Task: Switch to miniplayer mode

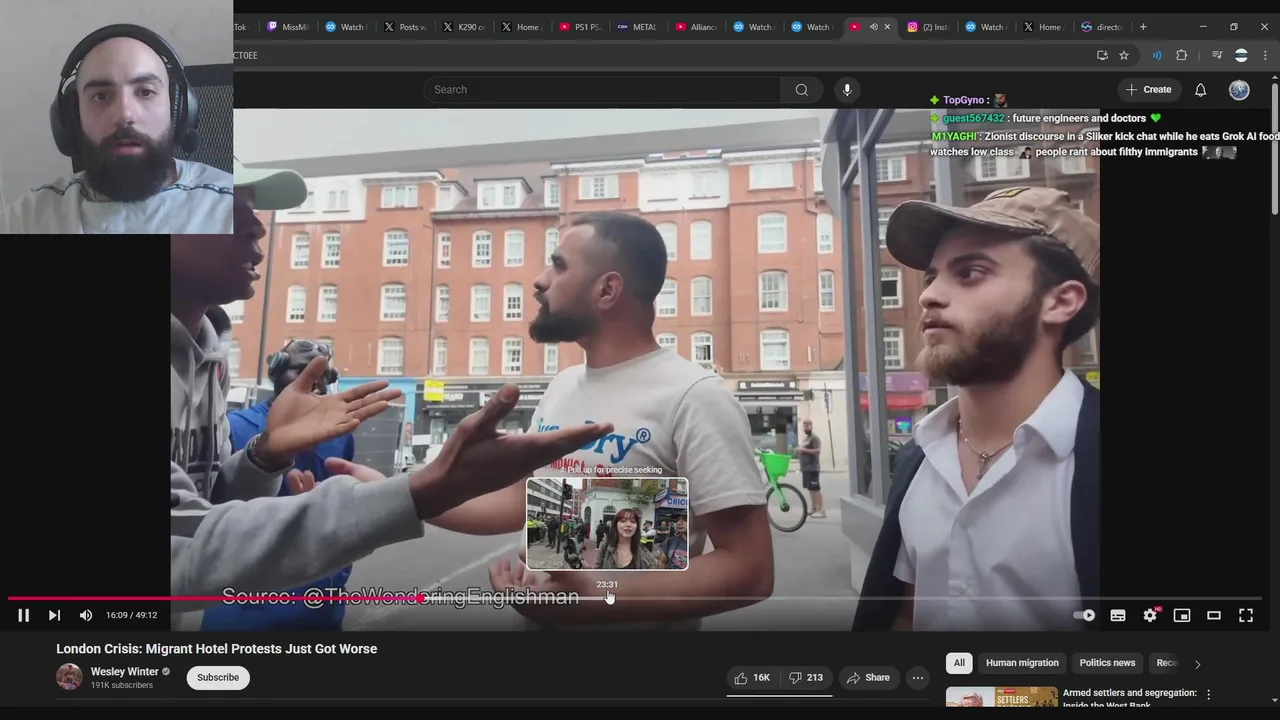Action: point(1182,615)
